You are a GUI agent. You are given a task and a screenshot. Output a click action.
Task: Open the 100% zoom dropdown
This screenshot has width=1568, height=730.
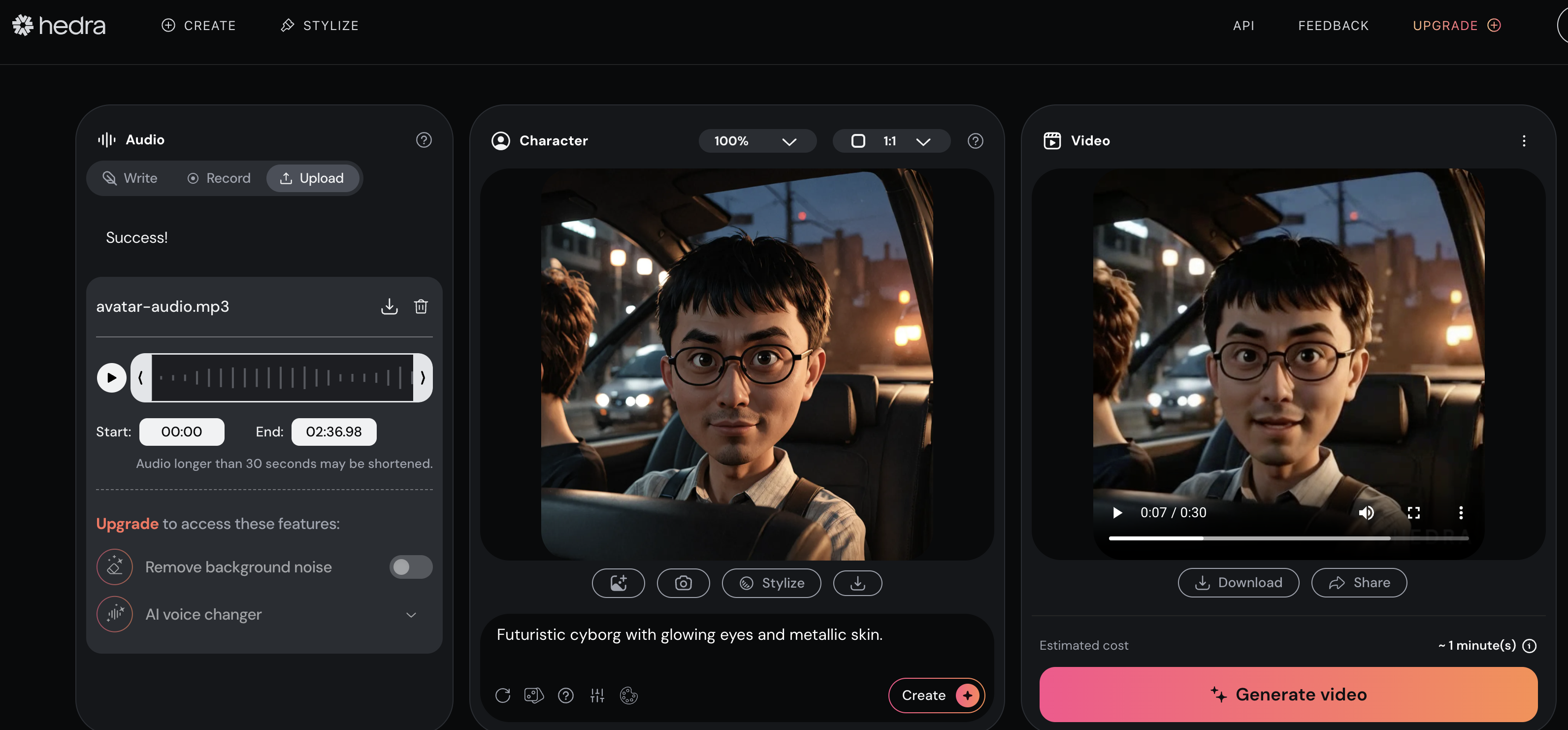(x=756, y=141)
